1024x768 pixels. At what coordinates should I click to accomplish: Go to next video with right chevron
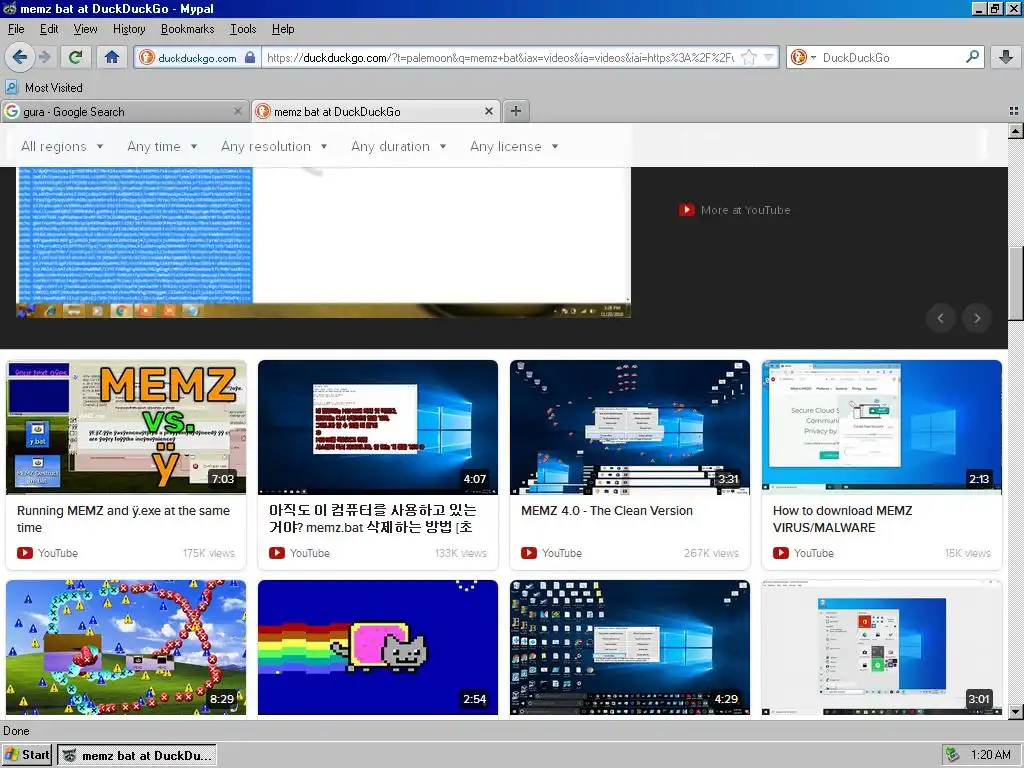tap(977, 318)
